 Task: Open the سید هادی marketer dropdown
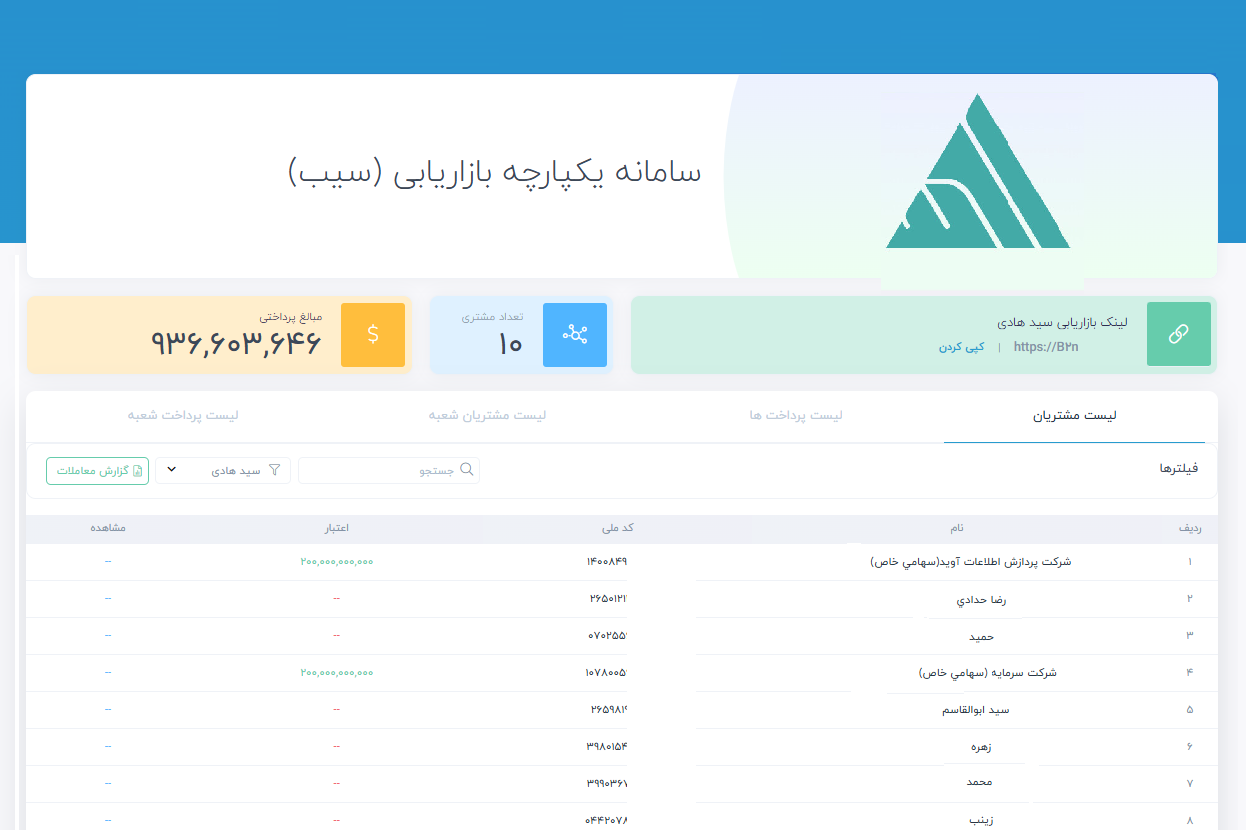[x=223, y=471]
